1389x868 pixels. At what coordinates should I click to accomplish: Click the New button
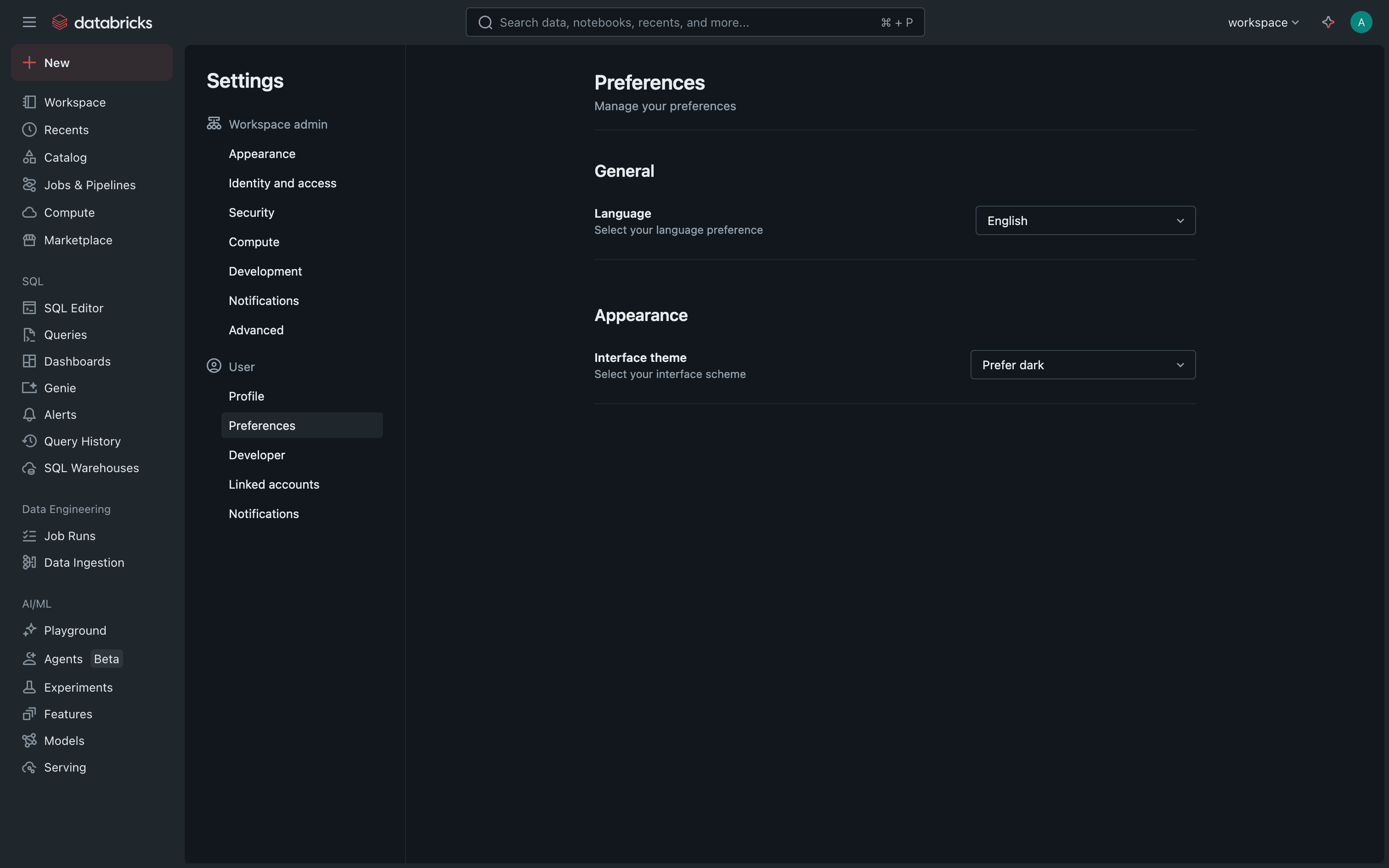[x=92, y=62]
